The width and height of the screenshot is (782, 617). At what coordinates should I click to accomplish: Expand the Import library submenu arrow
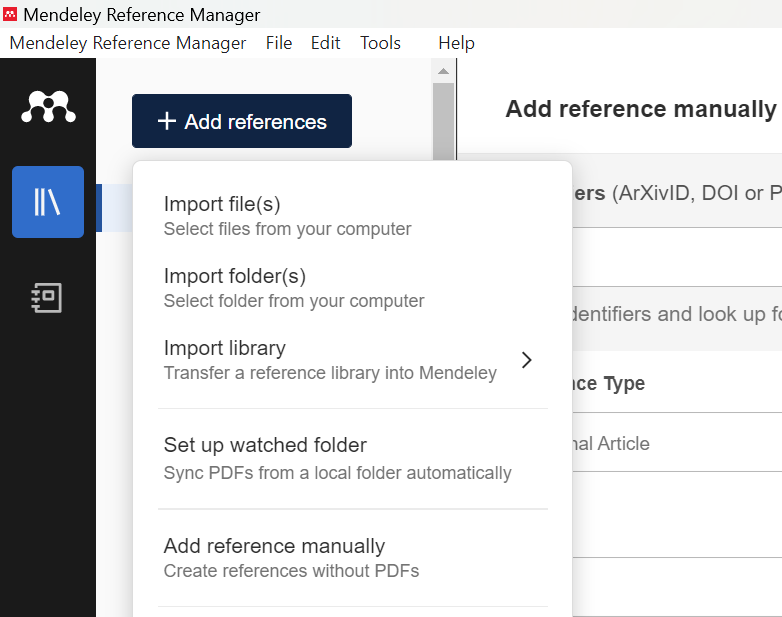pyautogui.click(x=527, y=360)
